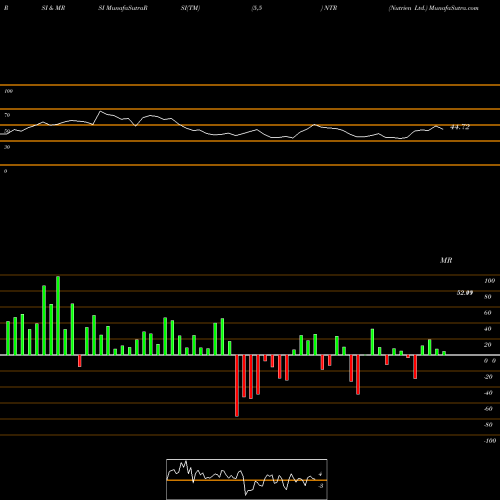500x500 pixels.
Task: Click the MR axis label -100
Action: click(x=489, y=441)
